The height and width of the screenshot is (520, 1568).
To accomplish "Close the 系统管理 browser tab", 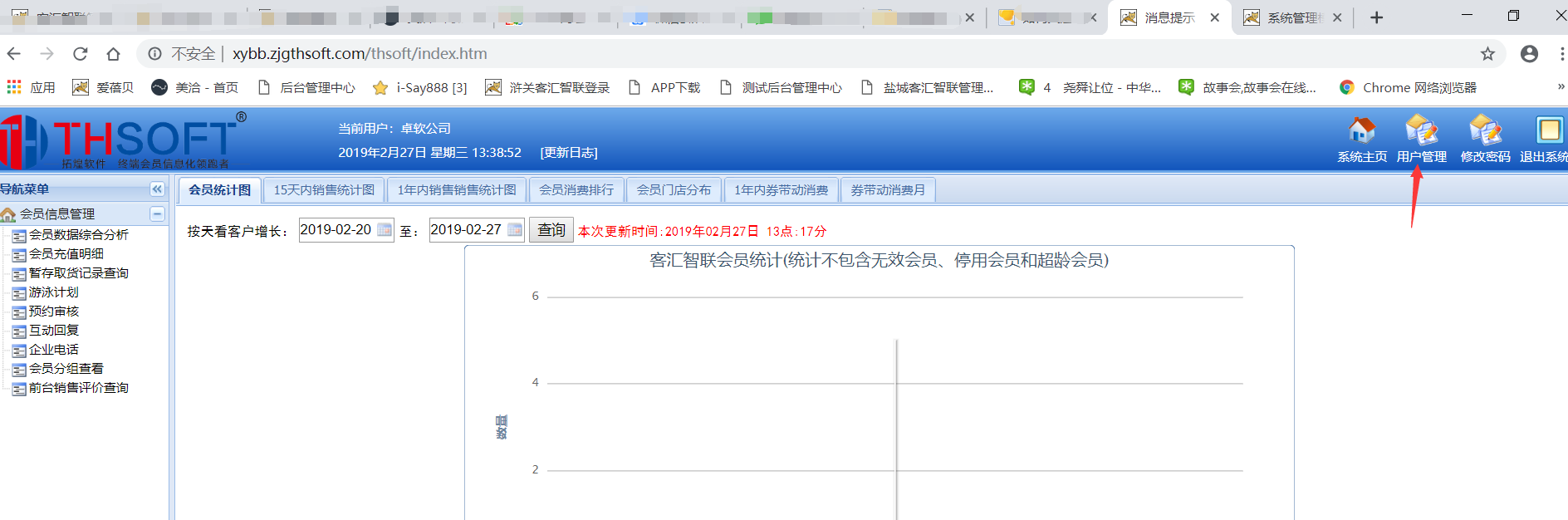I will [x=1337, y=17].
